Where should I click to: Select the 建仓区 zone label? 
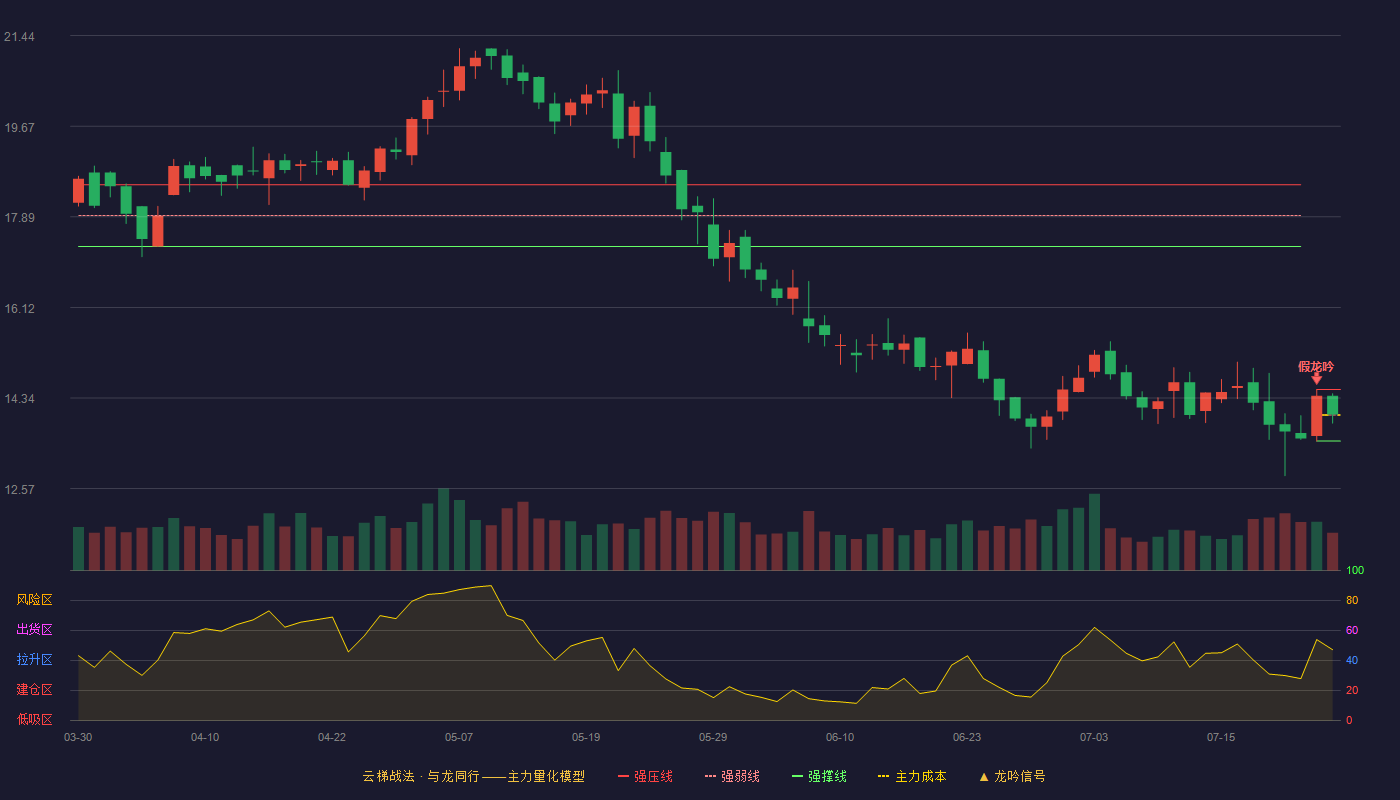pyautogui.click(x=34, y=690)
